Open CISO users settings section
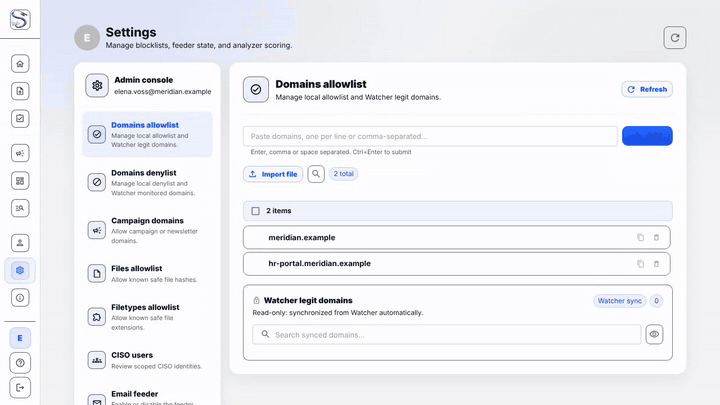This screenshot has width=720, height=405. pyautogui.click(x=147, y=360)
